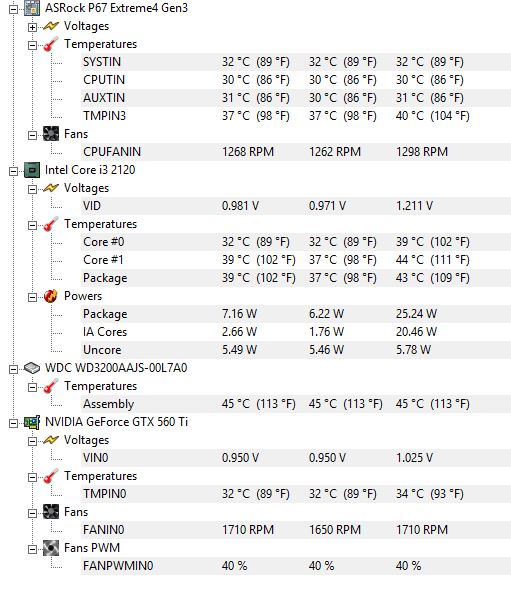Expand the ASRock Voltages node
511x595 pixels.
coord(33,27)
